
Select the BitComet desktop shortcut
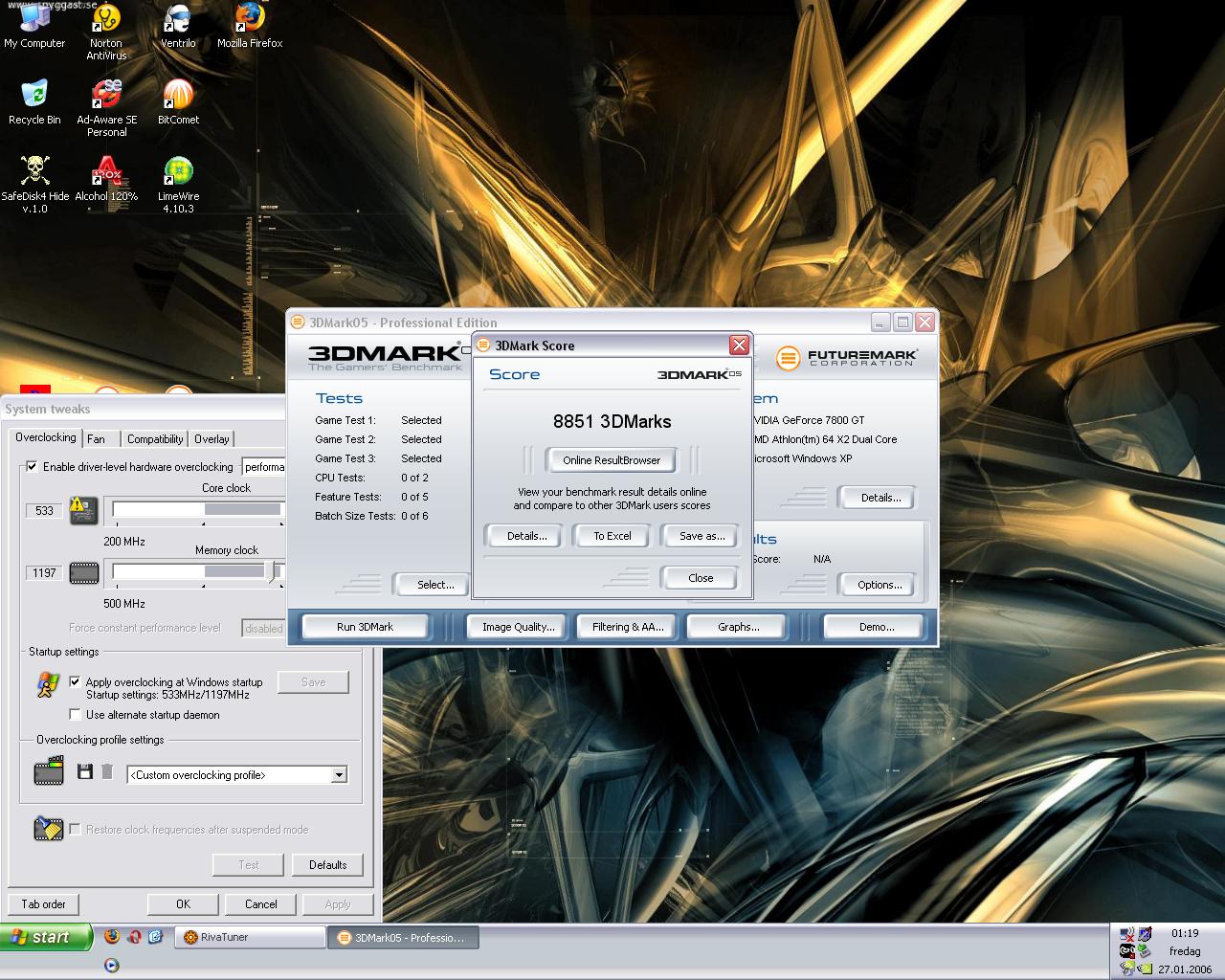(178, 102)
